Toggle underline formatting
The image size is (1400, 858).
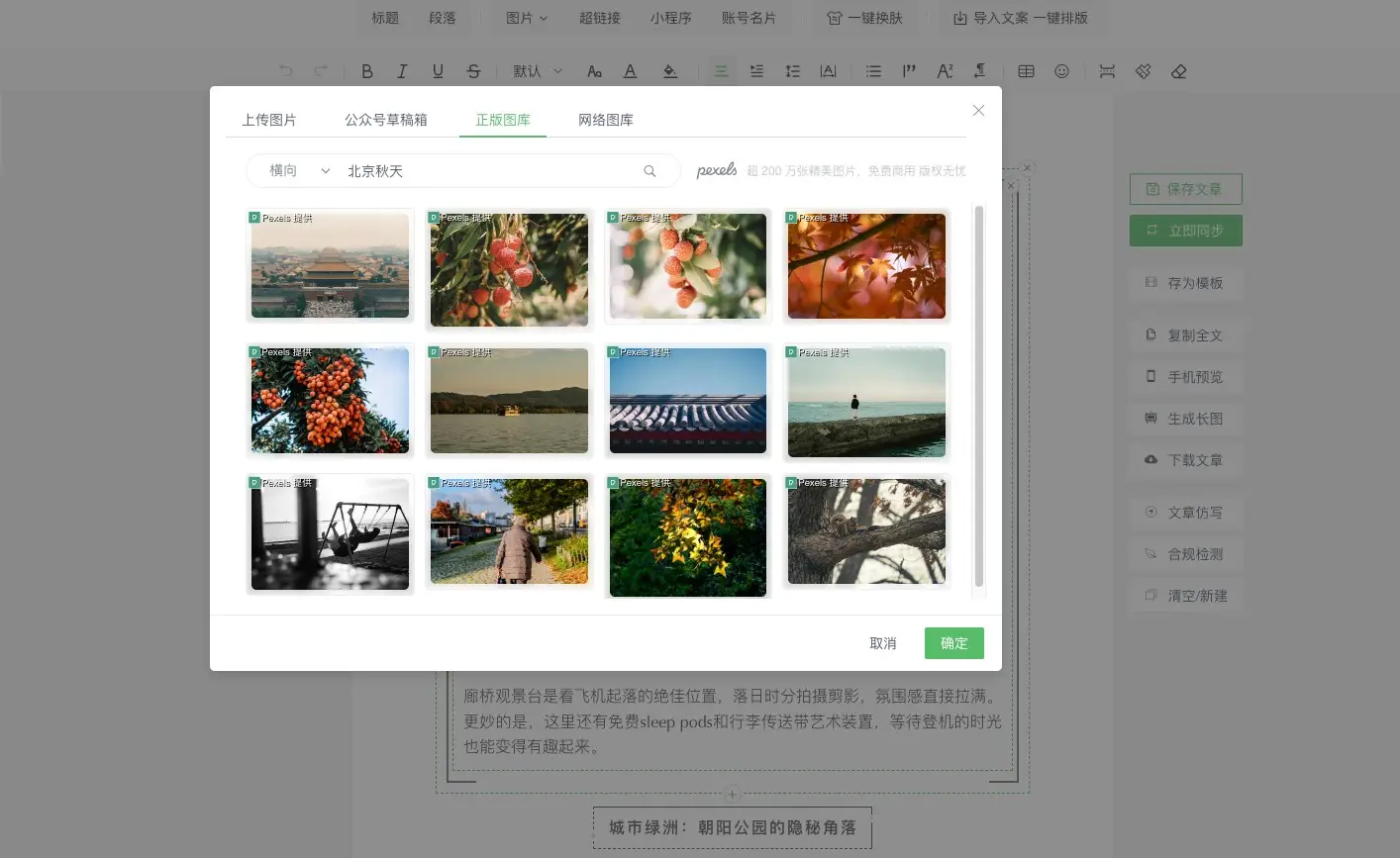(x=437, y=71)
